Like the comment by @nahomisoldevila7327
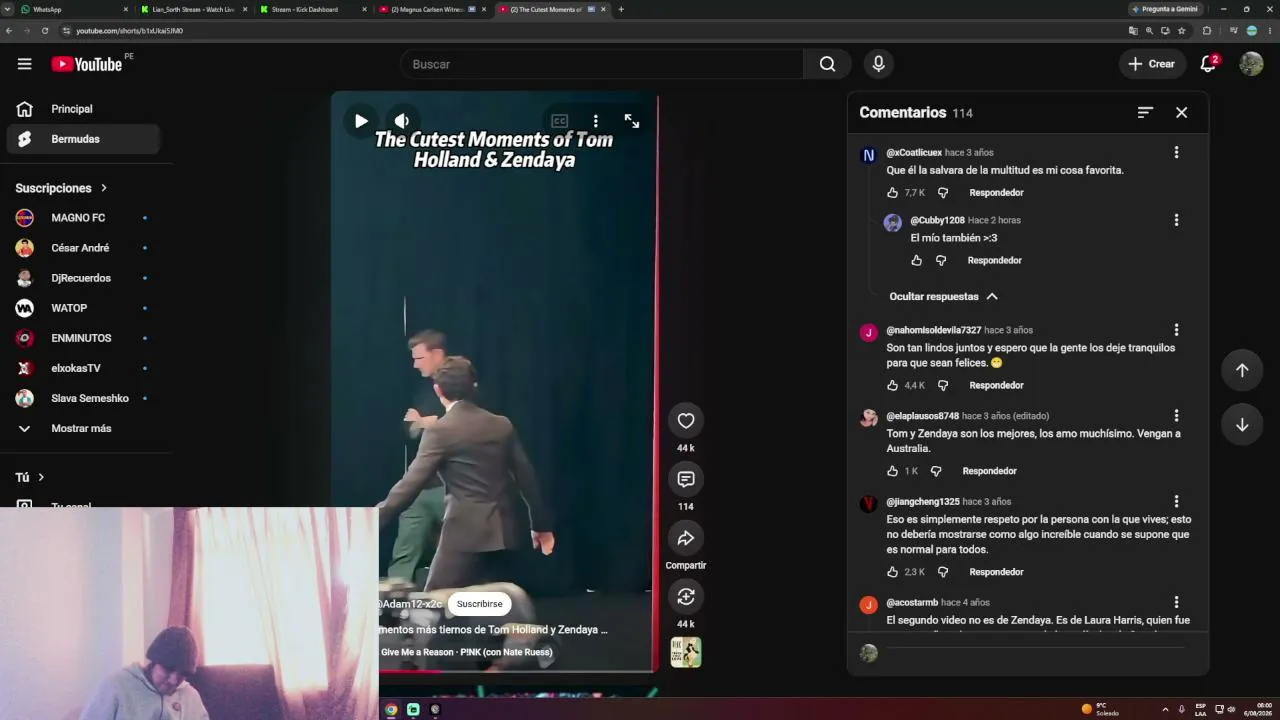 [893, 385]
